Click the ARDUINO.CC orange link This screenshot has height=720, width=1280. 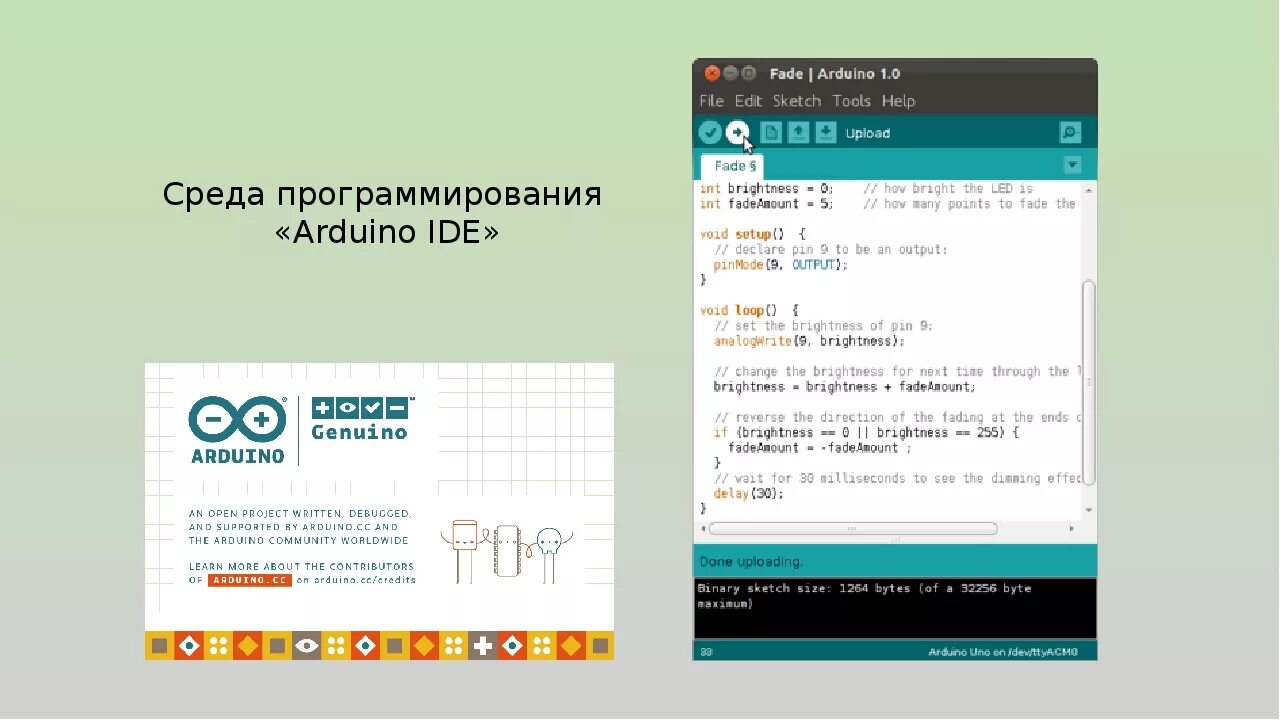(250, 580)
